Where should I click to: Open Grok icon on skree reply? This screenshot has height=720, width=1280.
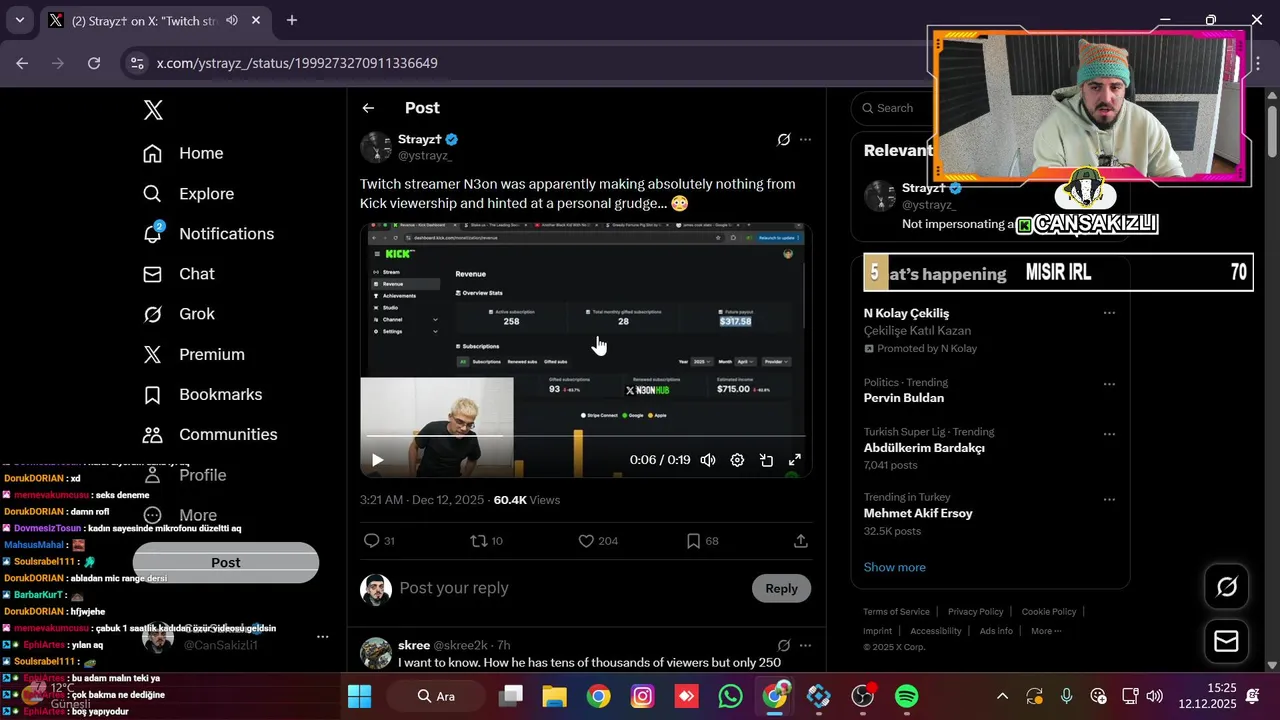[784, 646]
